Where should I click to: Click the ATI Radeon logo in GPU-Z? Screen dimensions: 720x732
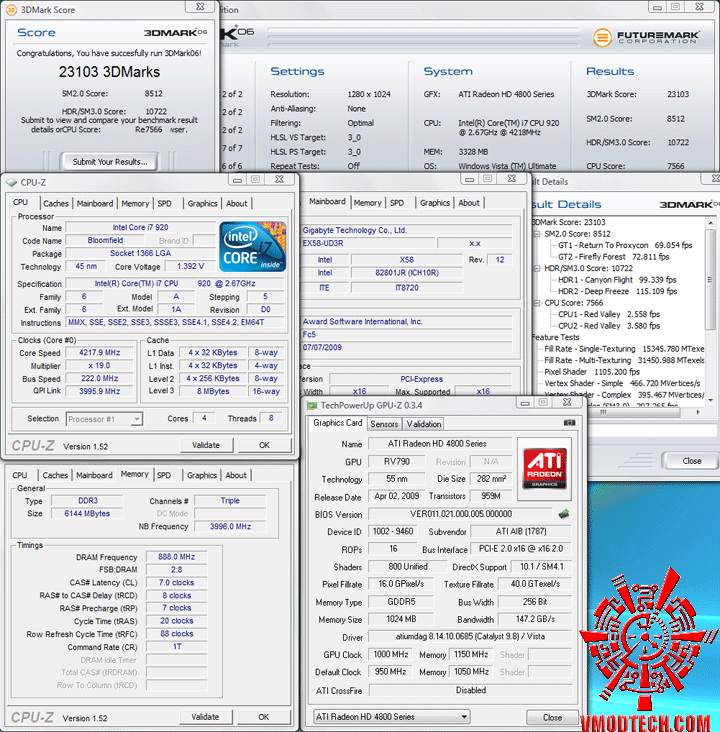pyautogui.click(x=544, y=468)
